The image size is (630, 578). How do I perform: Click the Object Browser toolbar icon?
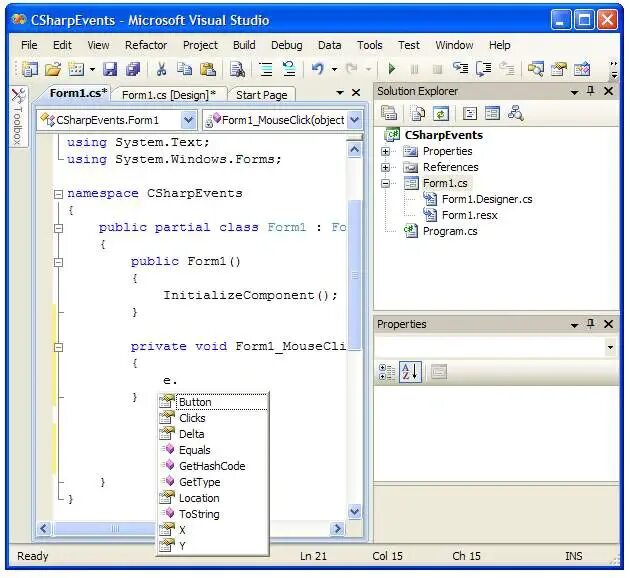point(581,69)
